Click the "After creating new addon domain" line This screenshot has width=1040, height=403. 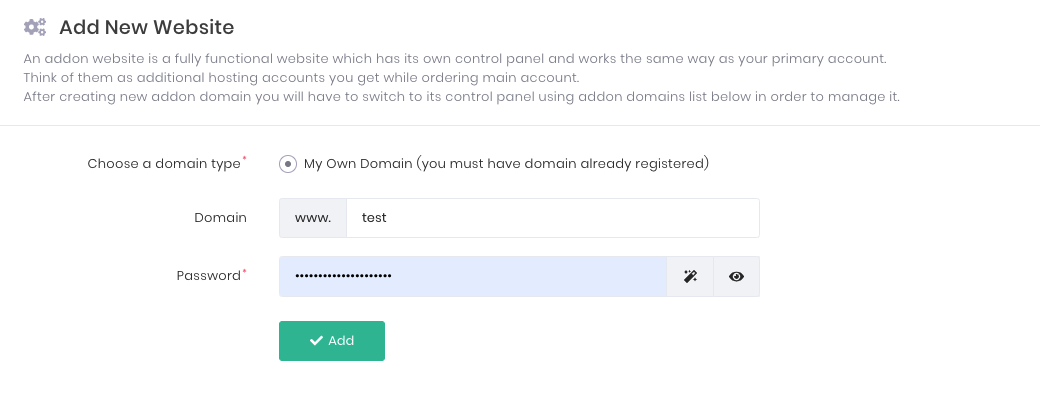coord(461,97)
